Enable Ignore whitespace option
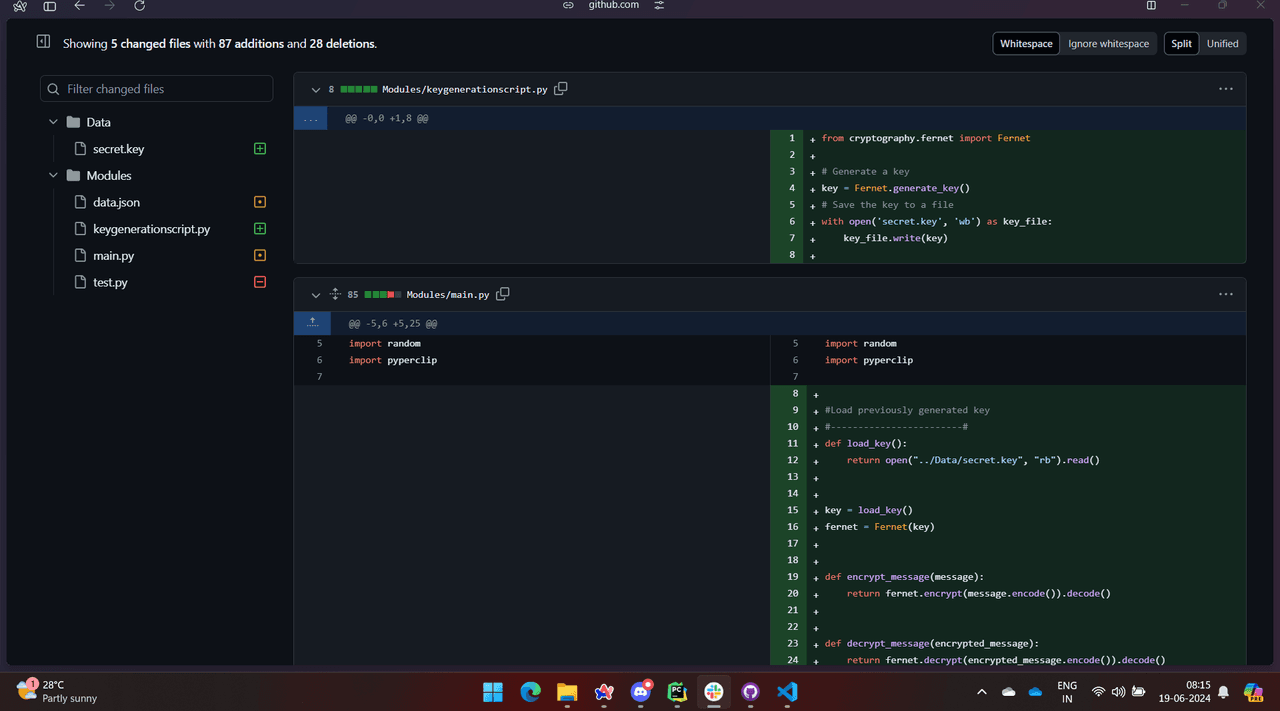The width and height of the screenshot is (1280, 711). 1108,44
